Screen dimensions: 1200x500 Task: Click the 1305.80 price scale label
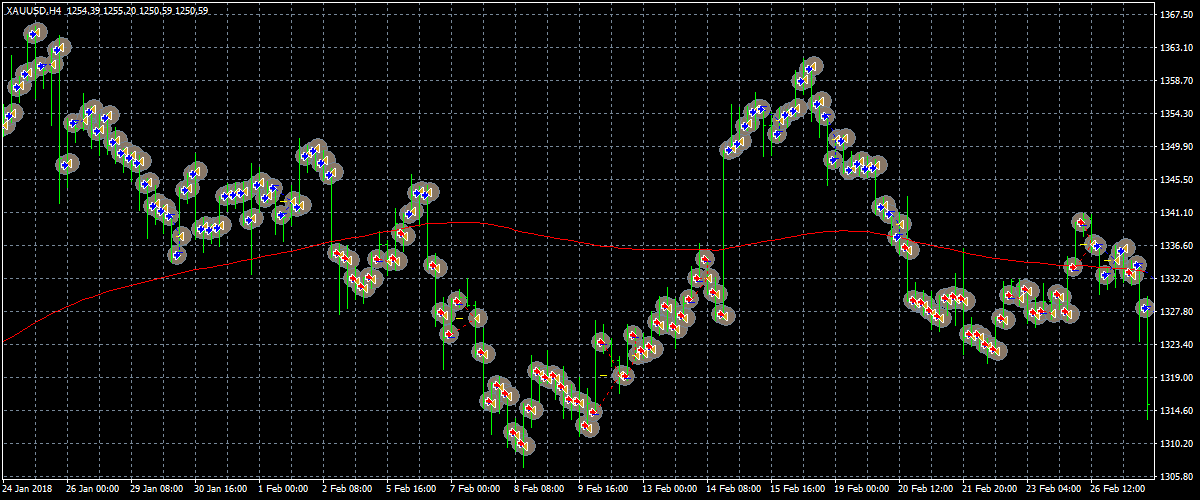1177,477
